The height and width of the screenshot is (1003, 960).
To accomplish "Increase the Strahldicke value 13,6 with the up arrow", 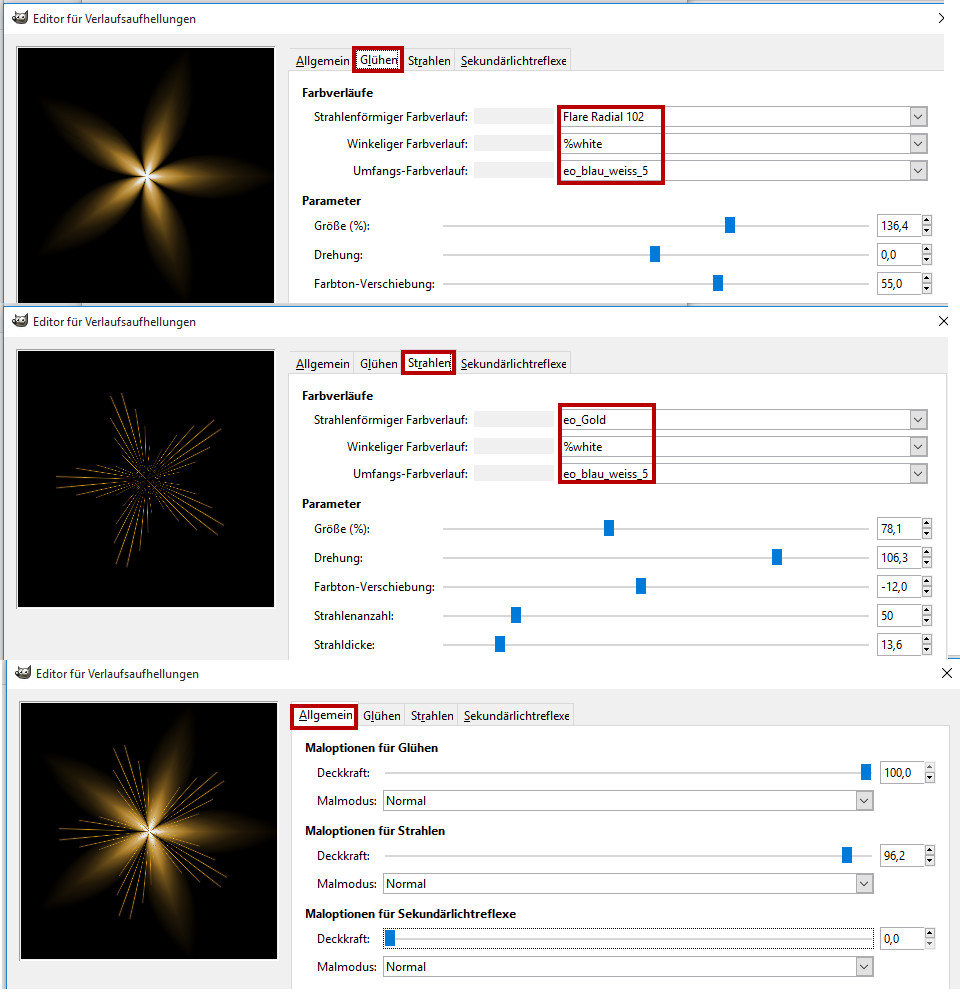I will pos(927,639).
